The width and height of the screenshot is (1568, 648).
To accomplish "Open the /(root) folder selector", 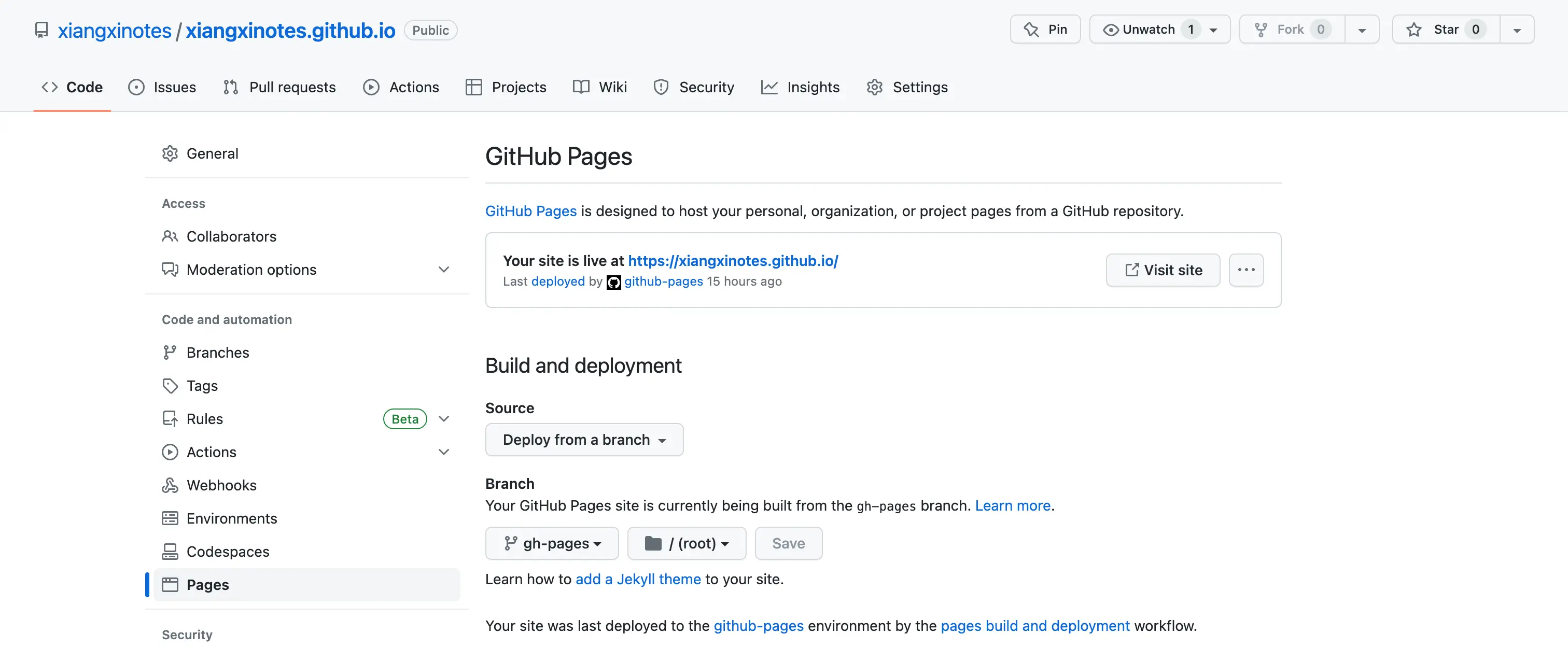I will point(686,543).
